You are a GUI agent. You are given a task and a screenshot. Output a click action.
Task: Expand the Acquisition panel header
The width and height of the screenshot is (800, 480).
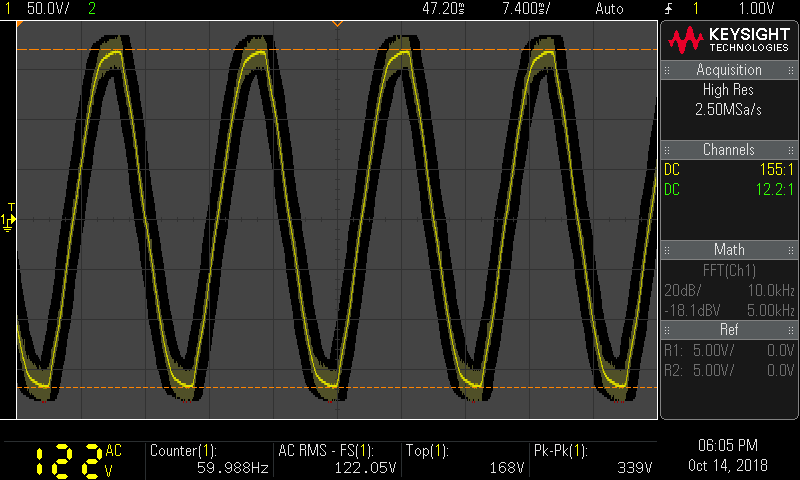tap(729, 70)
